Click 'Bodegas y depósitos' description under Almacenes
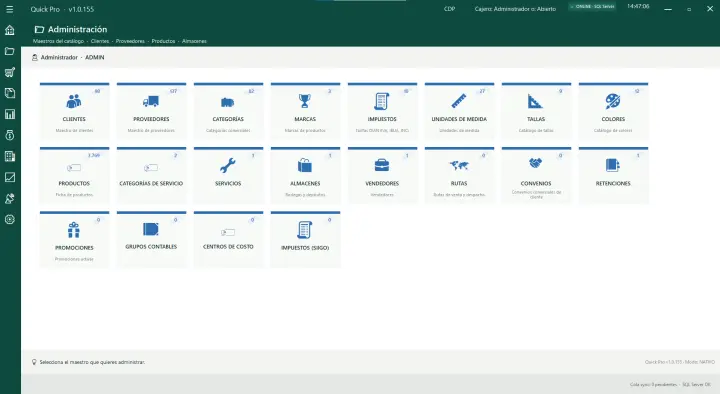This screenshot has width=720, height=394. pos(305,195)
